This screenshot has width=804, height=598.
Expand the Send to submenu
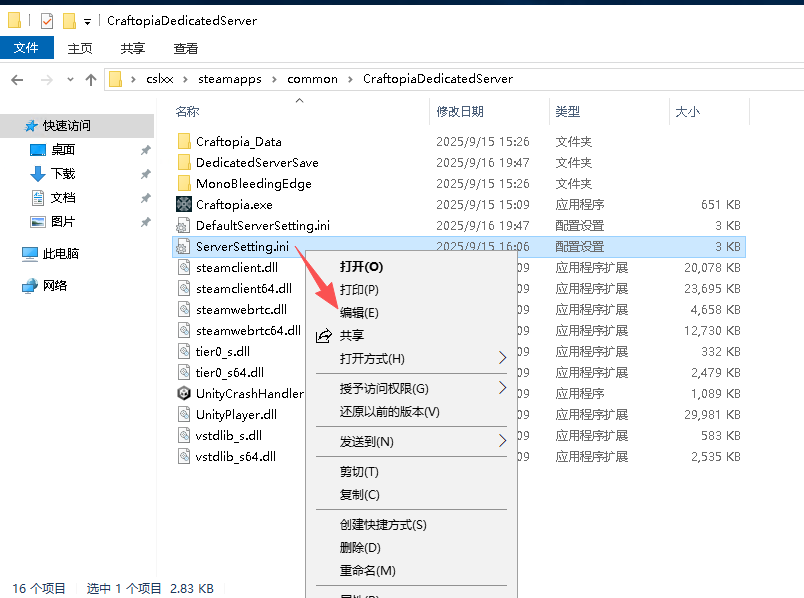(502, 441)
